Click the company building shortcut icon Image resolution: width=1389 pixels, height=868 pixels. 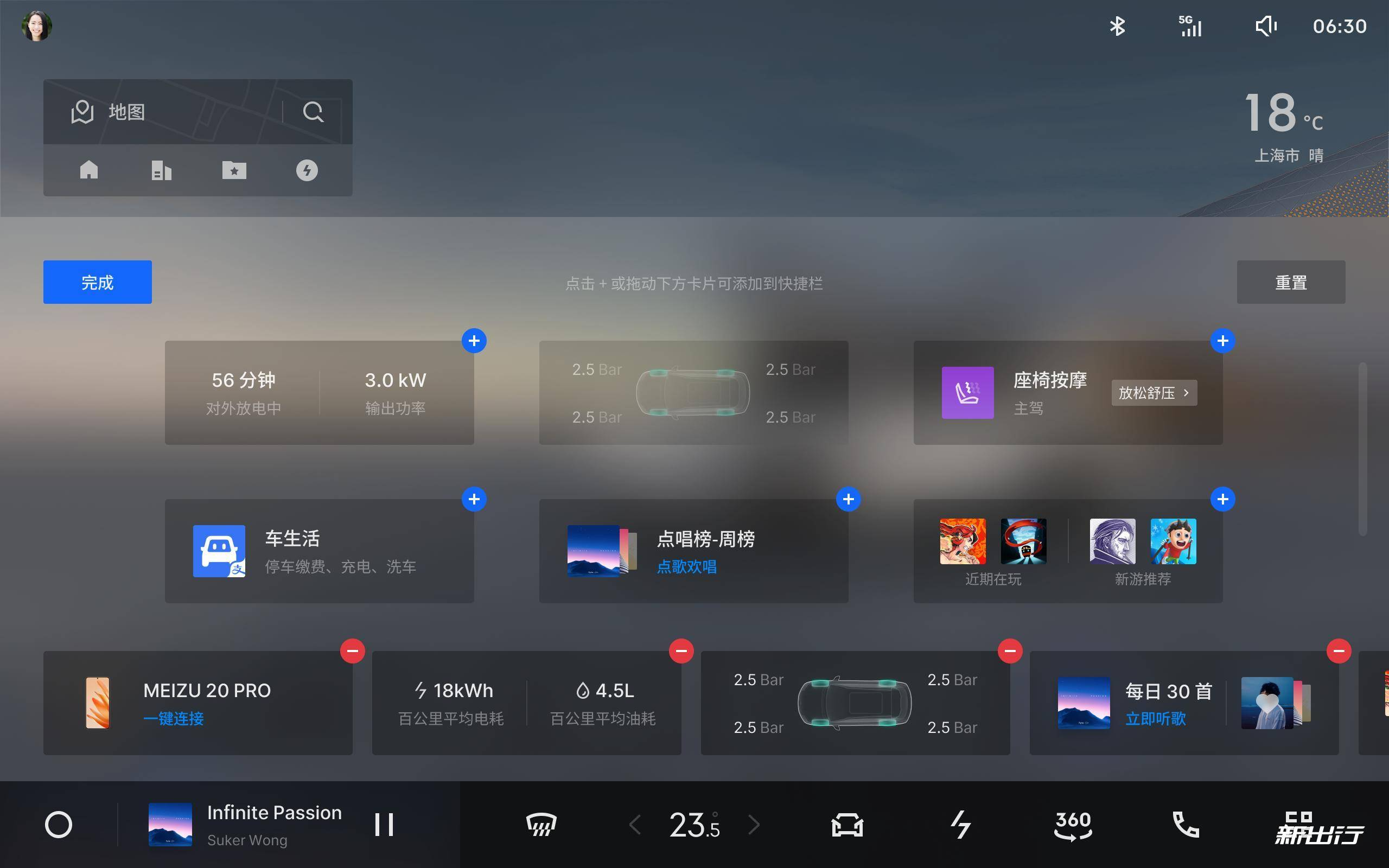click(x=161, y=170)
